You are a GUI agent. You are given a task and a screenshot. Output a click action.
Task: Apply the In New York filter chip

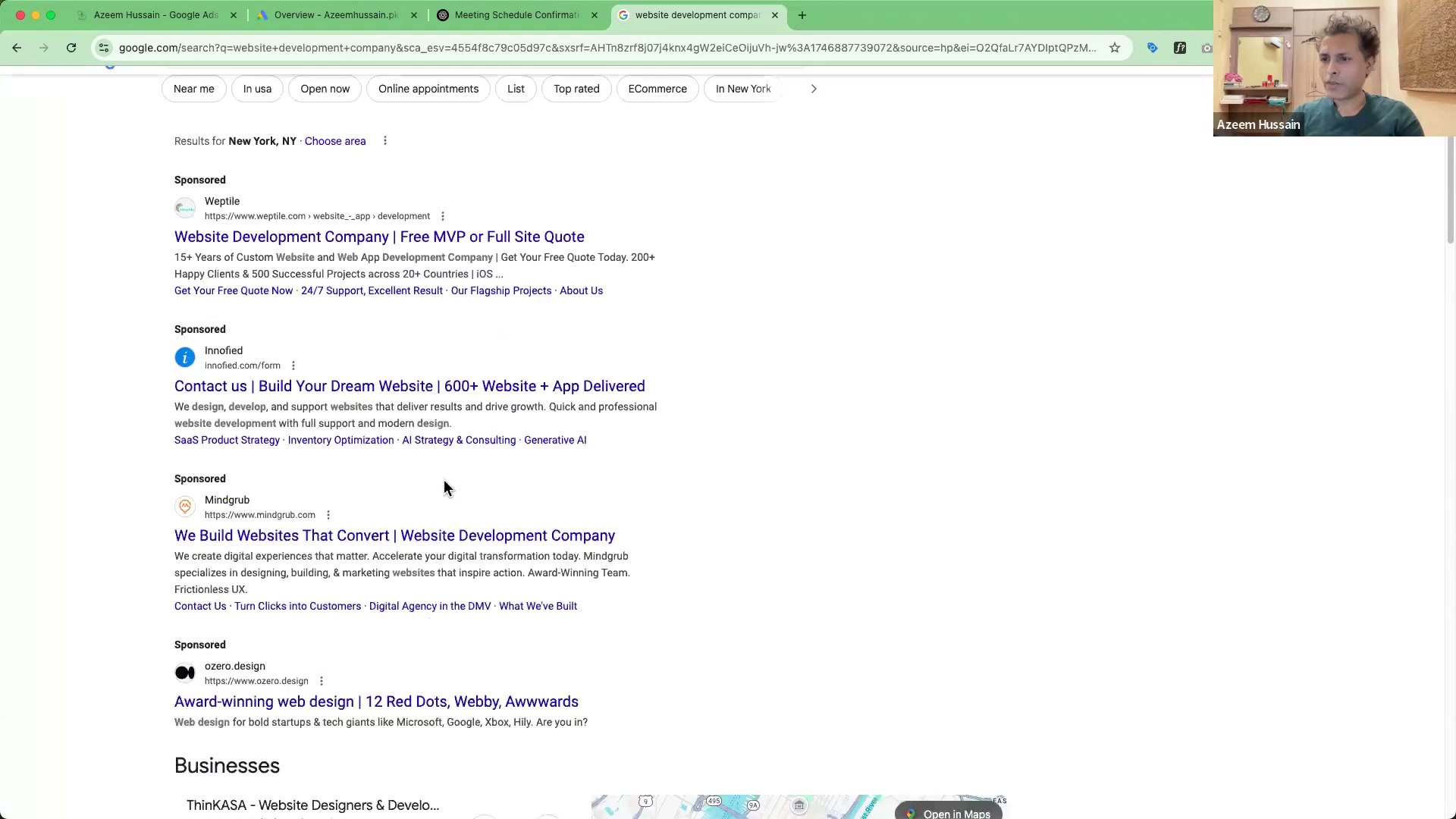(743, 89)
